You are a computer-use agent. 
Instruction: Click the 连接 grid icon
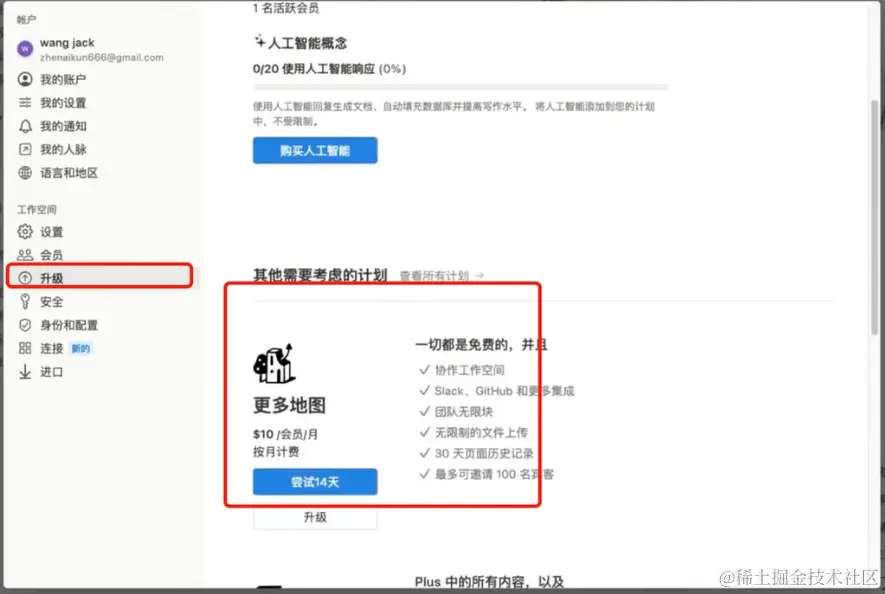(25, 348)
